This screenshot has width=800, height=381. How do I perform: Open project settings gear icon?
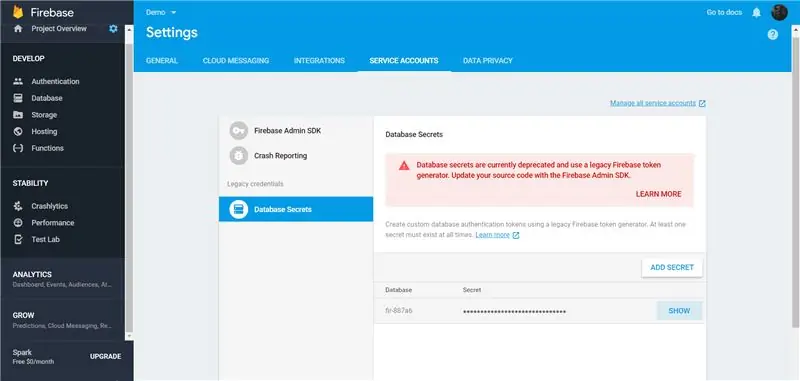pos(113,29)
